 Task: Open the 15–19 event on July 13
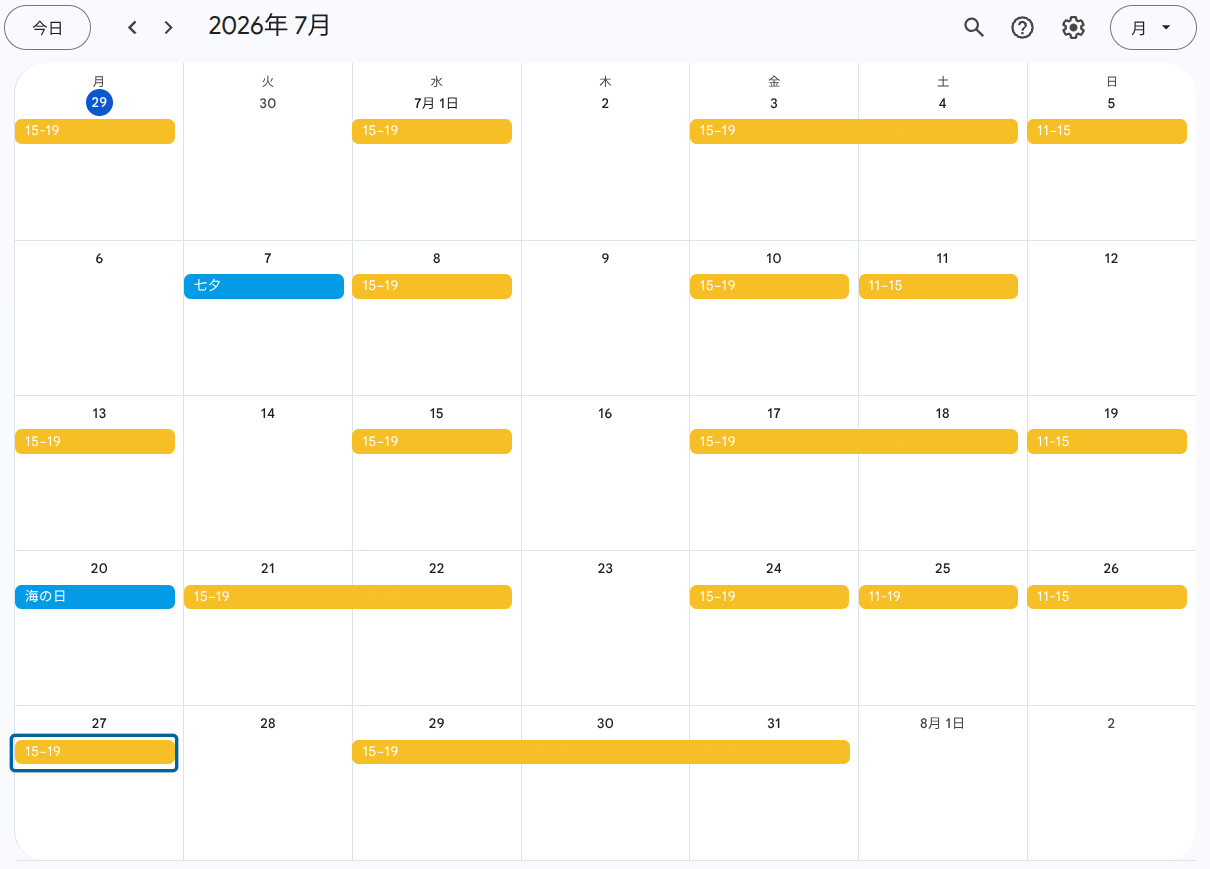pos(95,441)
